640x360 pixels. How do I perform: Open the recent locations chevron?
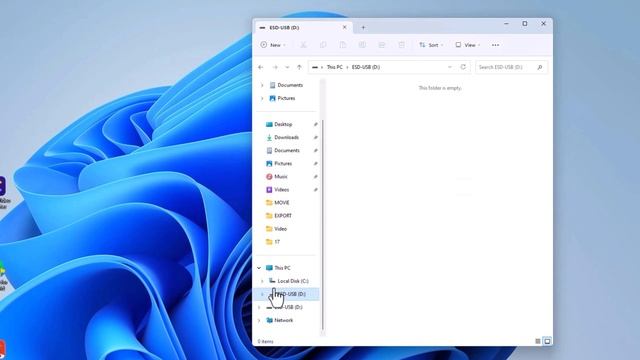coord(287,67)
